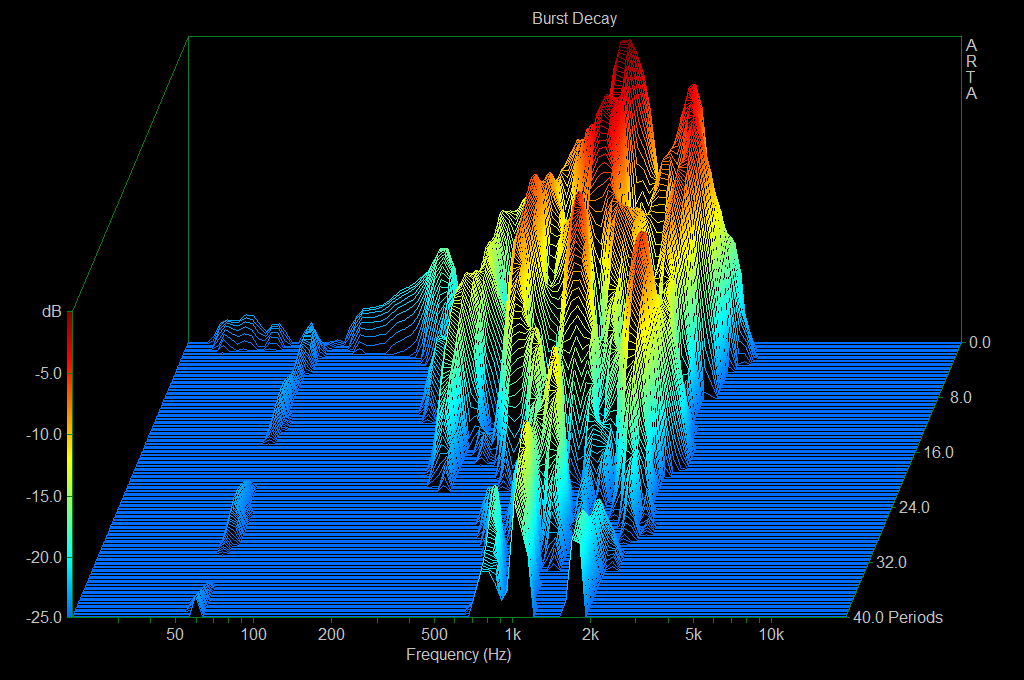This screenshot has width=1024, height=680.
Task: Select the -10.0 dB scale value
Action: click(x=44, y=434)
